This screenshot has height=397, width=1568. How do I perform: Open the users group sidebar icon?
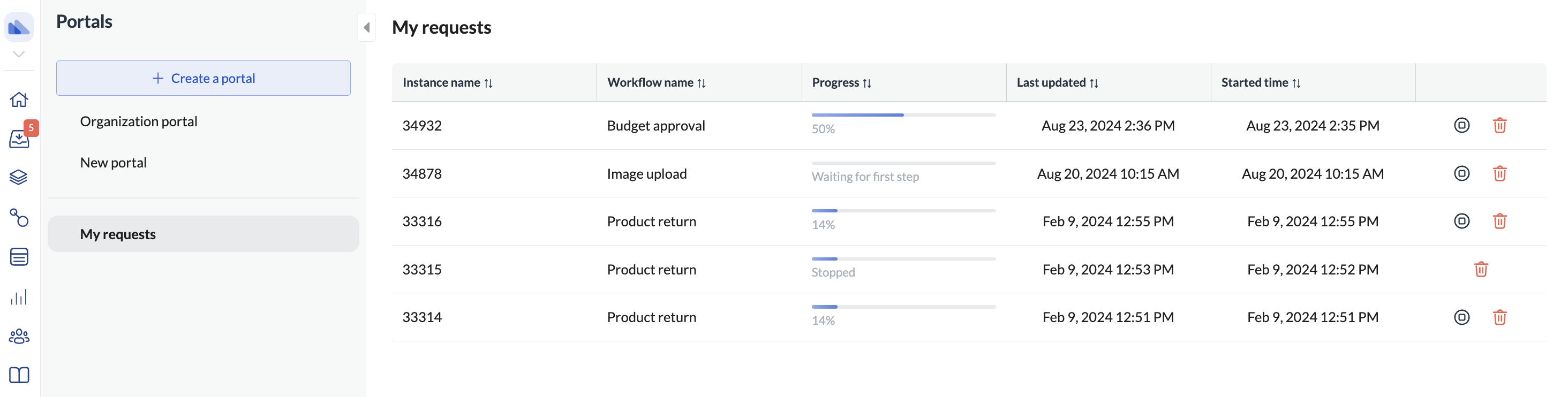click(19, 336)
